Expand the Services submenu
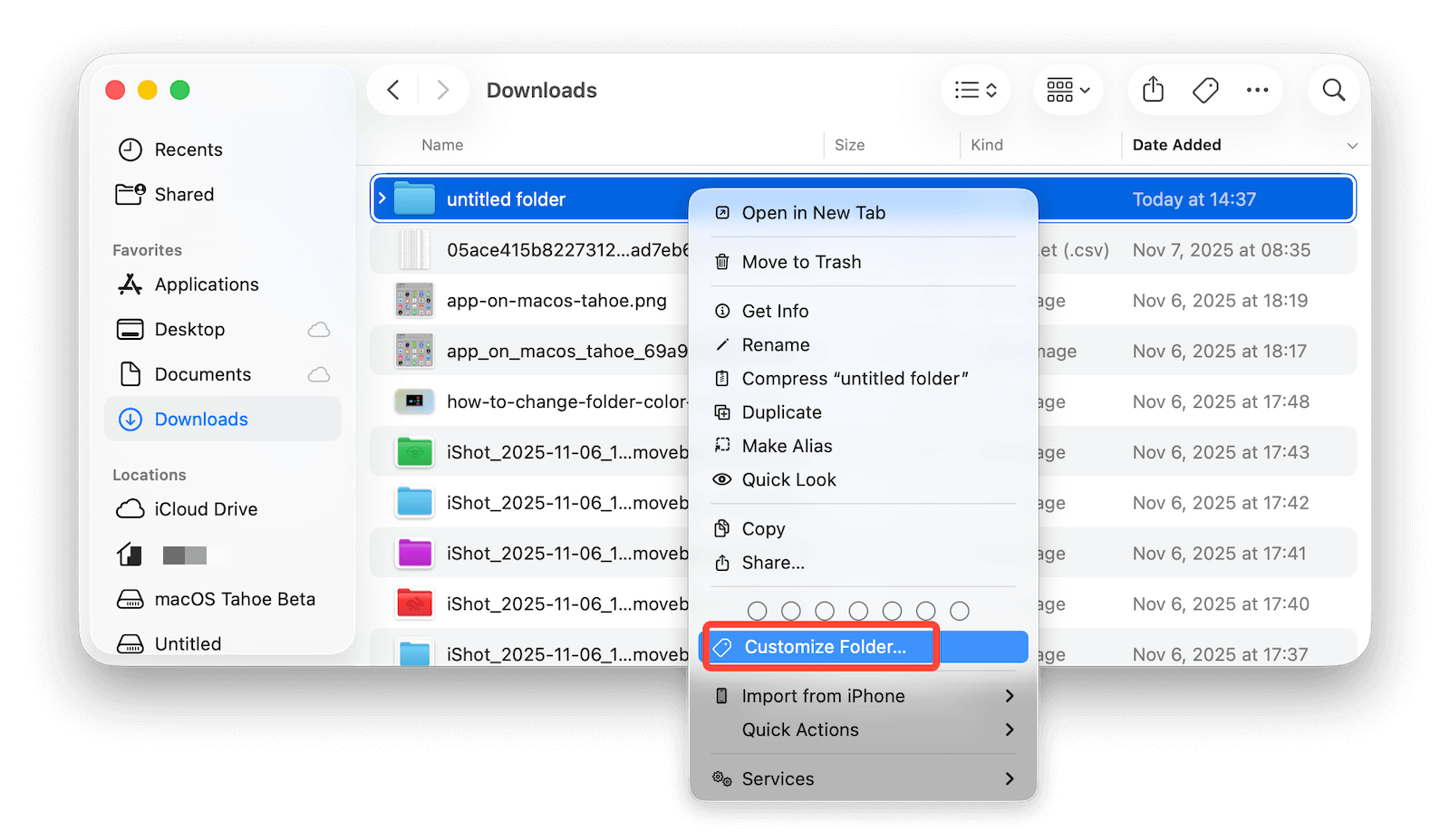This screenshot has height=840, width=1450. (863, 778)
